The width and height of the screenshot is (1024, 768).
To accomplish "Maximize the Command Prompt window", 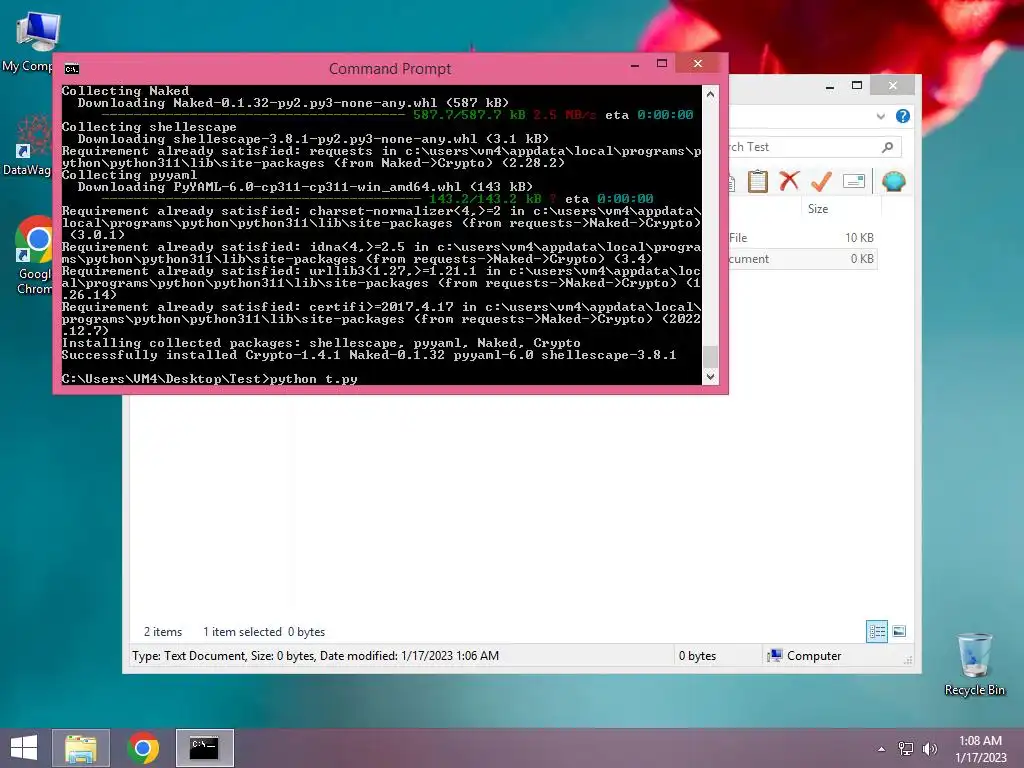I will 662,63.
